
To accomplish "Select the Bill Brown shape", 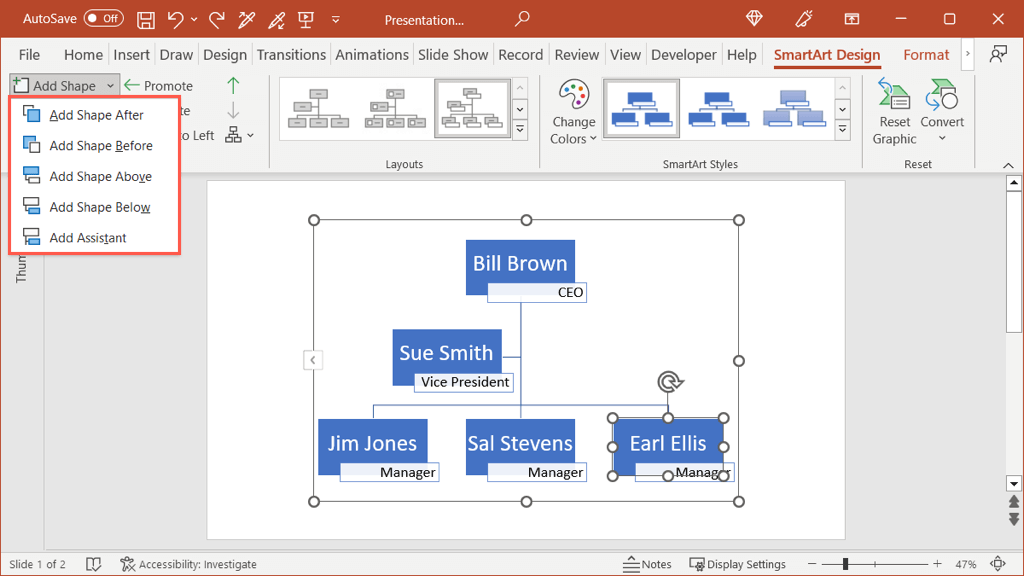I will [520, 264].
